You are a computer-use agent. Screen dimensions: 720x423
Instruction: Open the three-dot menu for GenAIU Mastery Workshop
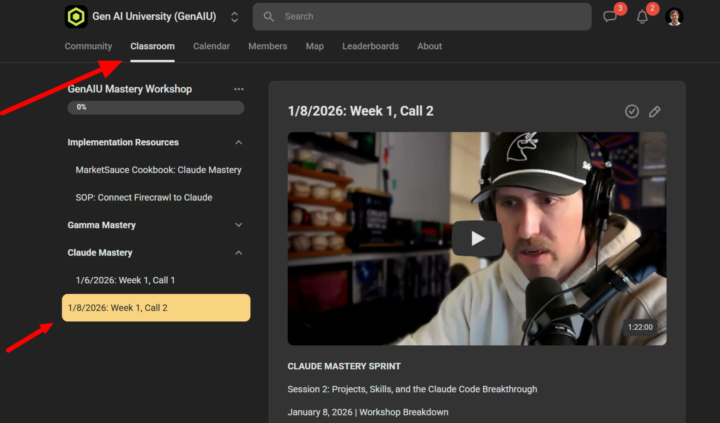point(239,89)
